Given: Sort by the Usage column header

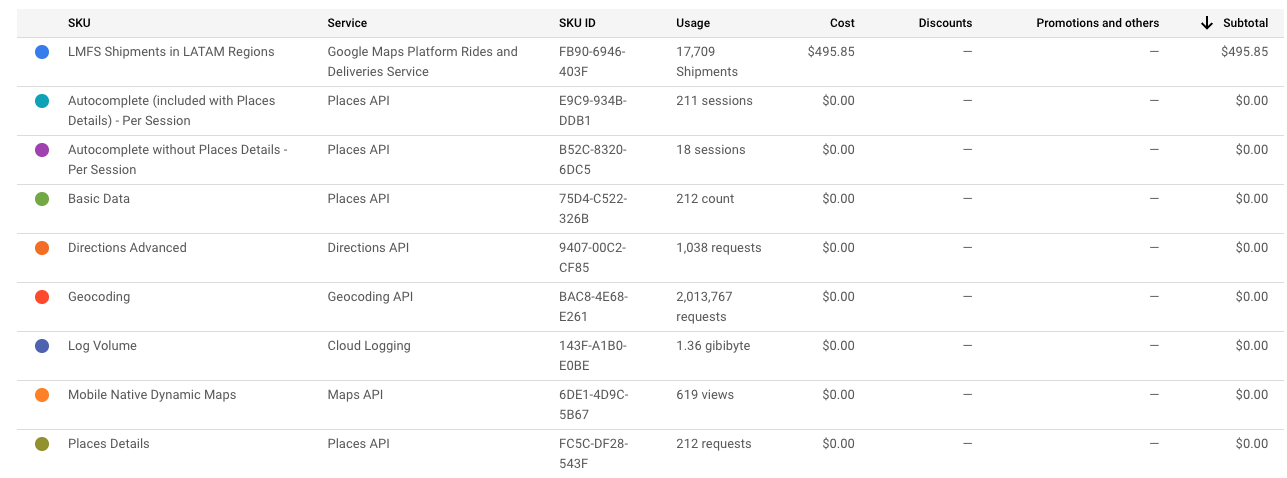Looking at the screenshot, I should click(x=694, y=23).
